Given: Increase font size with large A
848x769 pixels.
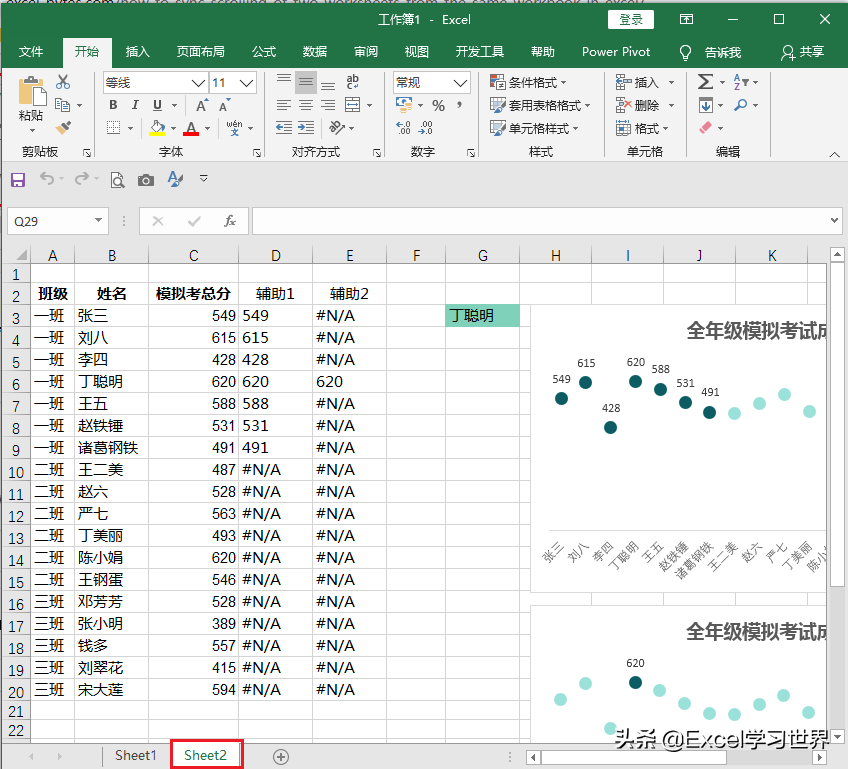Looking at the screenshot, I should tap(202, 105).
